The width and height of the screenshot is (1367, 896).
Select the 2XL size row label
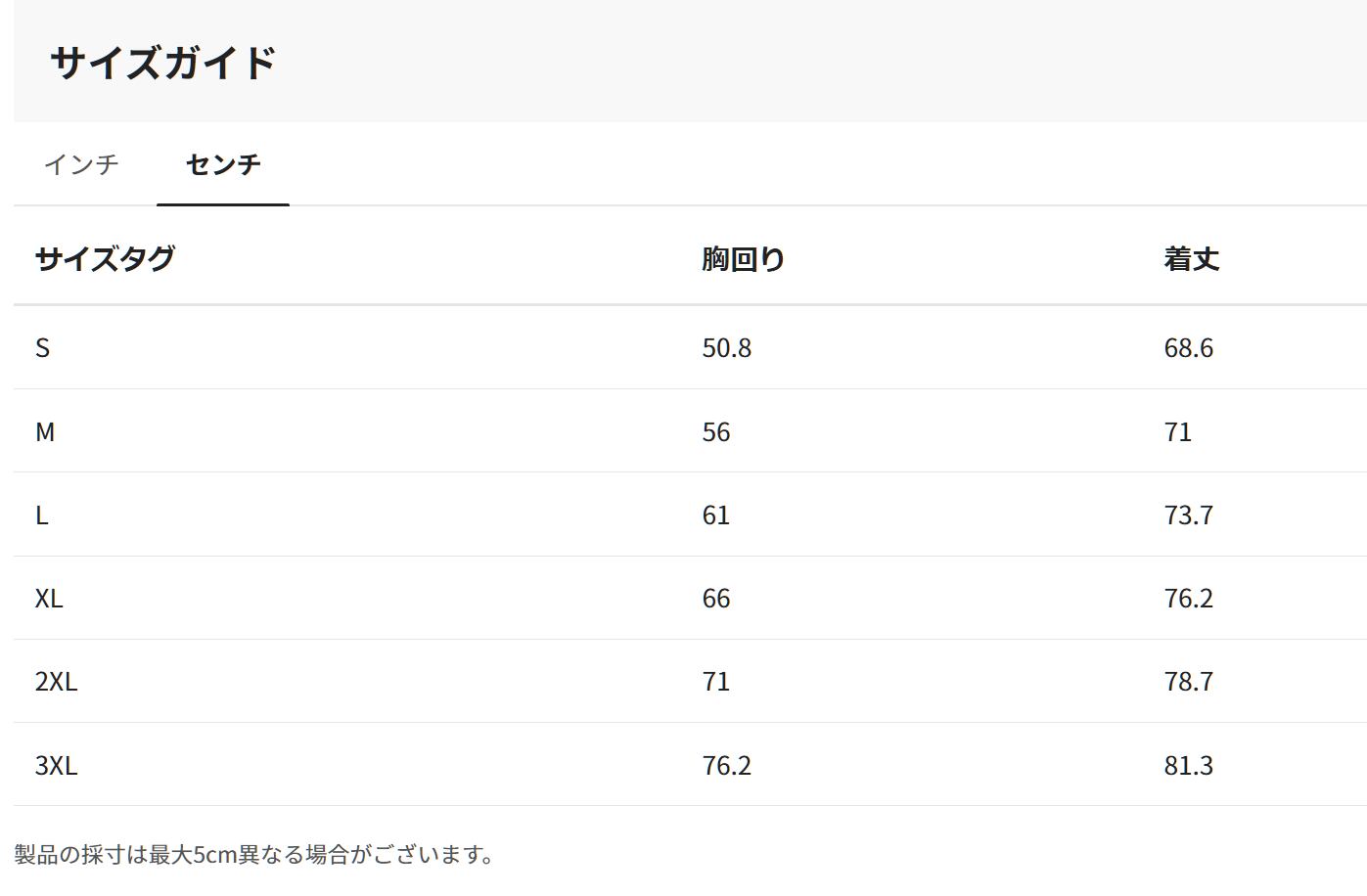point(56,682)
